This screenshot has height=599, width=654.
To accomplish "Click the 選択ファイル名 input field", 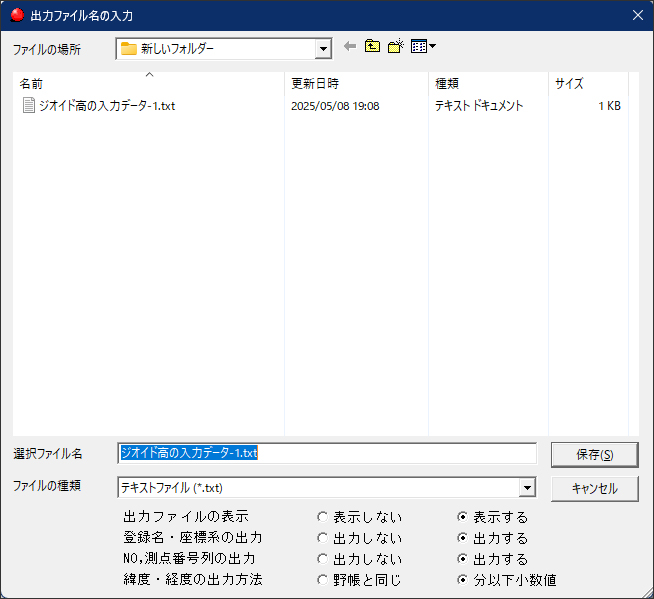I will click(x=327, y=453).
